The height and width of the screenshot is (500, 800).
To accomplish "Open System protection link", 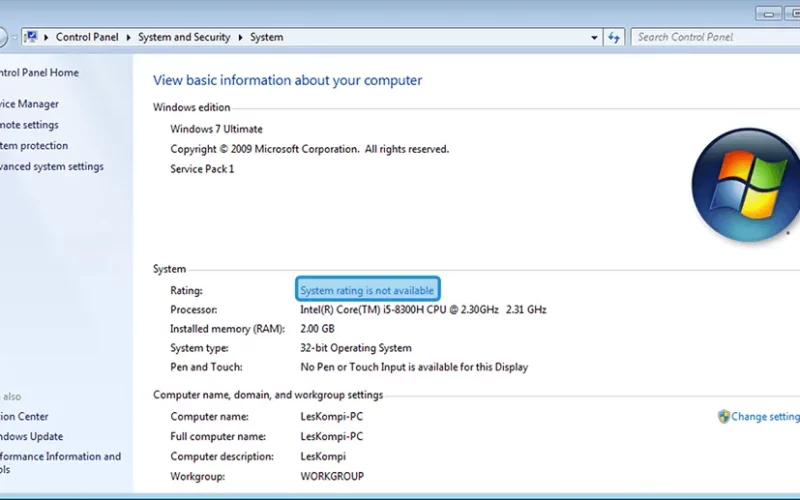I will coord(34,146).
